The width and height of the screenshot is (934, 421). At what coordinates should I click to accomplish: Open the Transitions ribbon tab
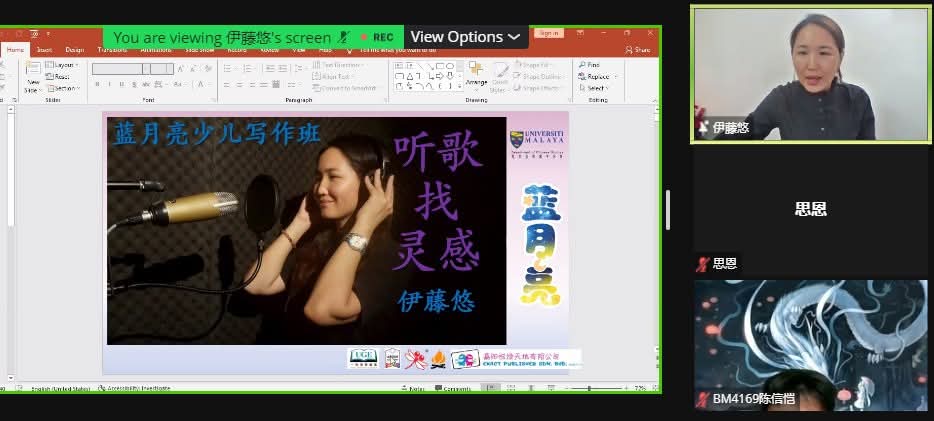coord(112,50)
